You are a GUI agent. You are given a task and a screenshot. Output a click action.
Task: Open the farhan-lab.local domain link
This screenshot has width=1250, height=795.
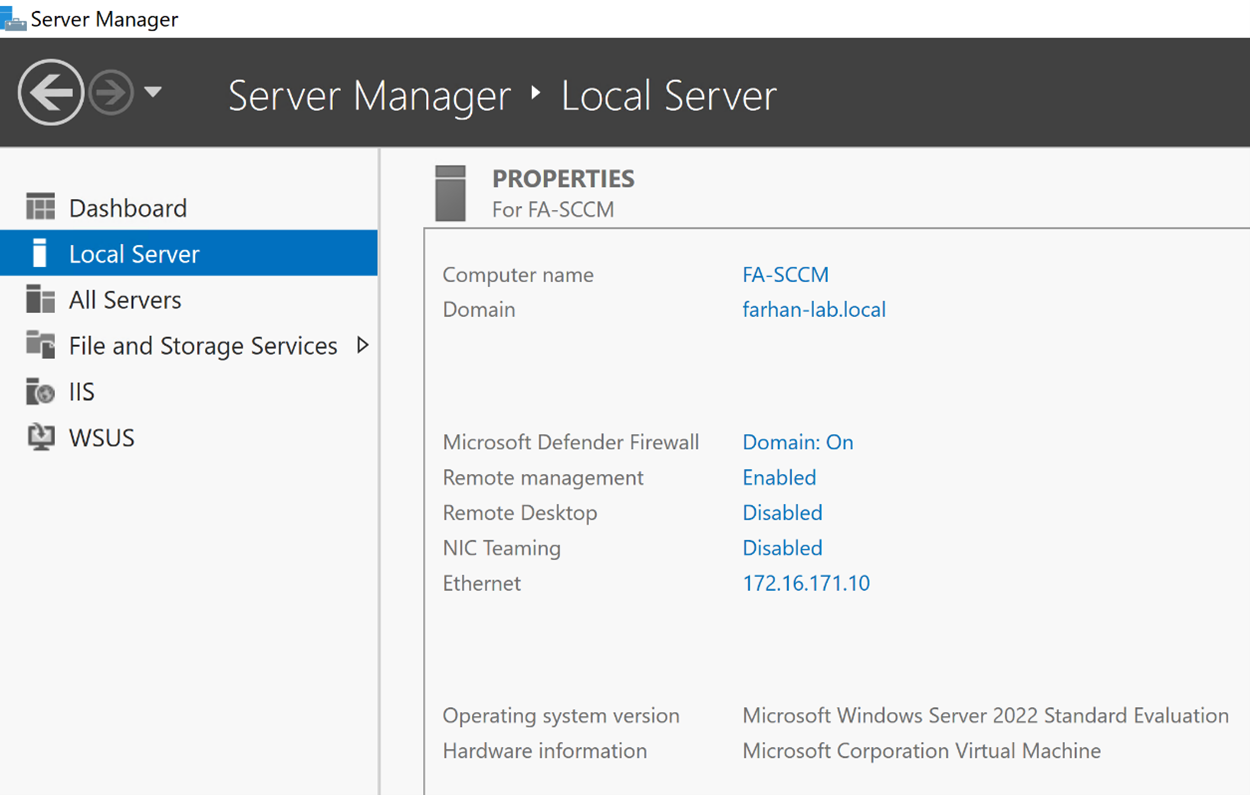(x=813, y=310)
